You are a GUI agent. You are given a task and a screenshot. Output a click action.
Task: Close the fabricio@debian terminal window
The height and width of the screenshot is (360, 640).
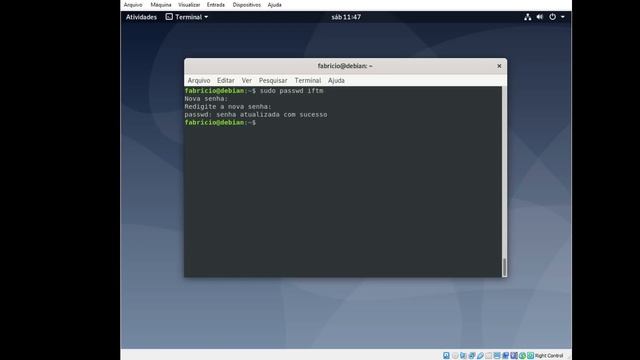[499, 66]
